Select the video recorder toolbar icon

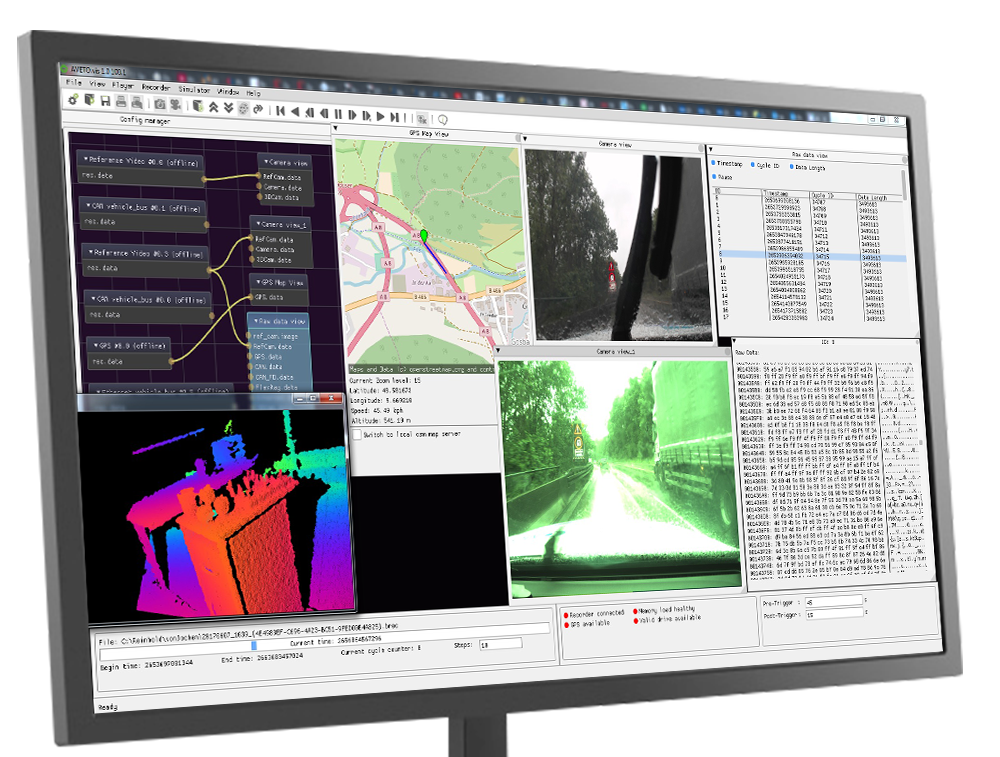pos(175,105)
